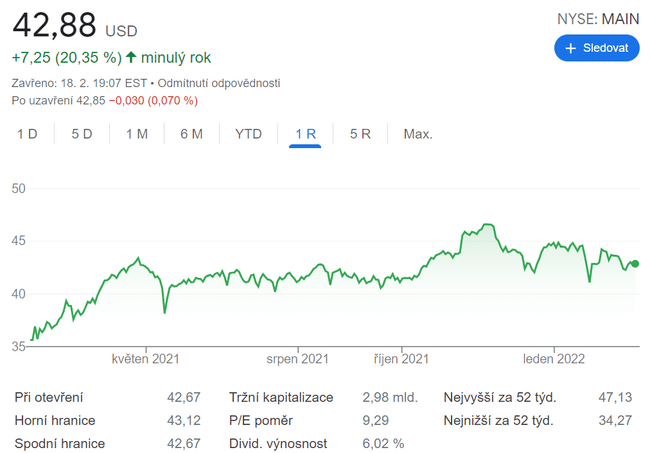Viewport: 650px width, 453px height.
Task: Open the 1 M chart range
Action: pos(137,134)
